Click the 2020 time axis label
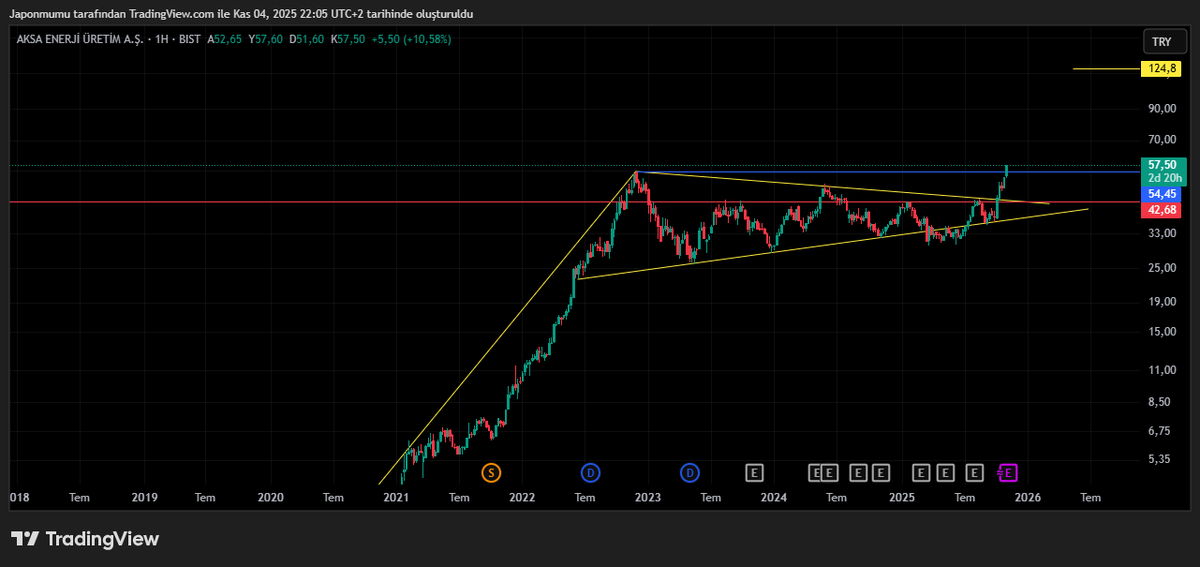The height and width of the screenshot is (567, 1200). pos(271,497)
